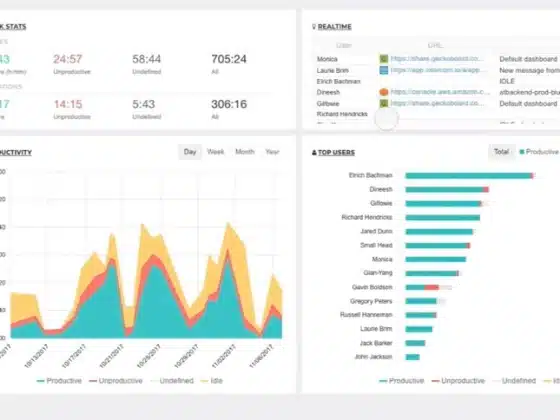Click Erlich Bachman's bar in Top Users
This screenshot has height=420, width=560.
(470, 175)
